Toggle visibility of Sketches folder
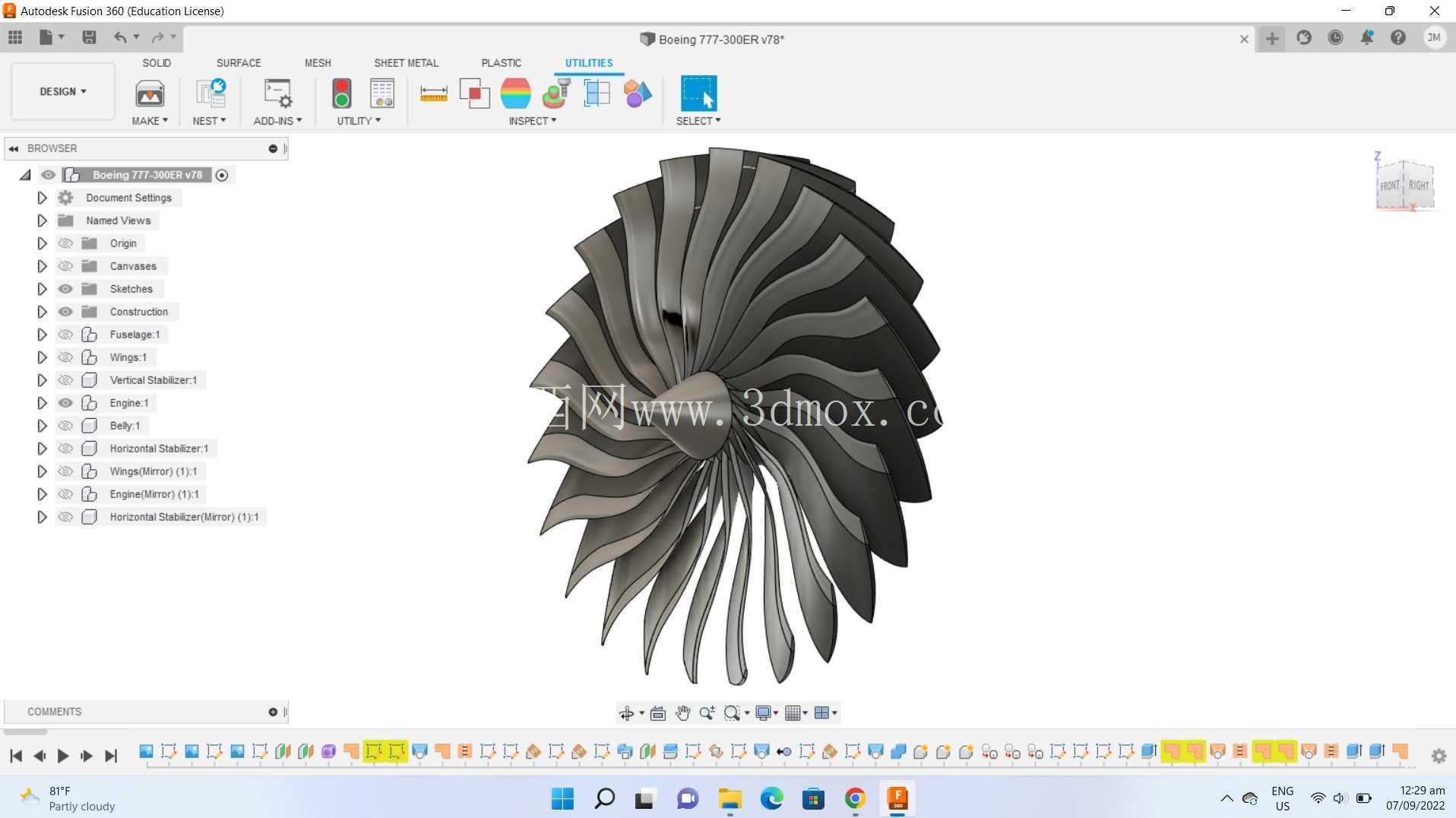The height and width of the screenshot is (818, 1456). coord(65,289)
